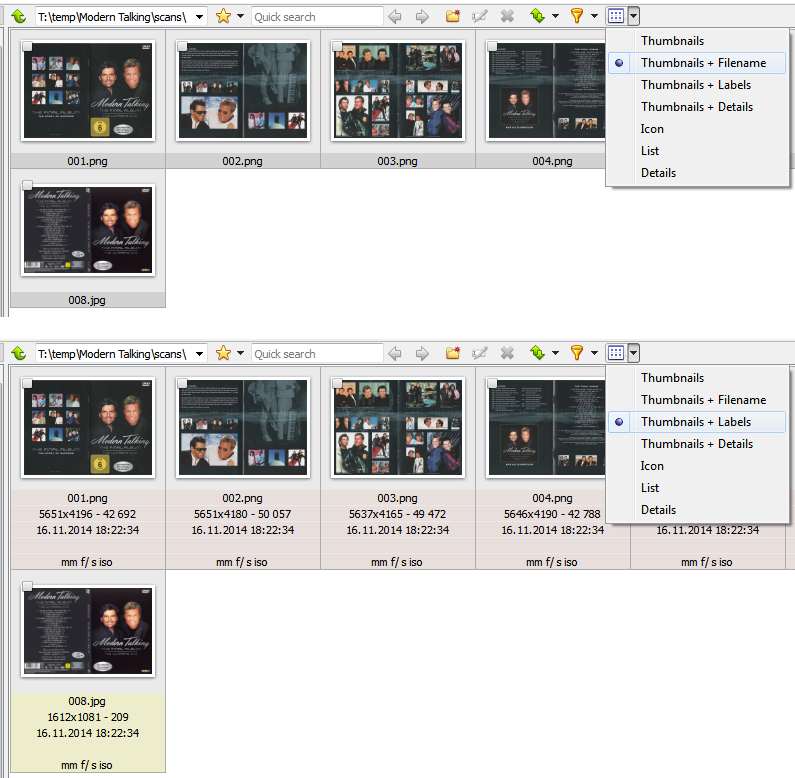Click rename icon in upper panel toolbar
The width and height of the screenshot is (795, 778).
[480, 17]
